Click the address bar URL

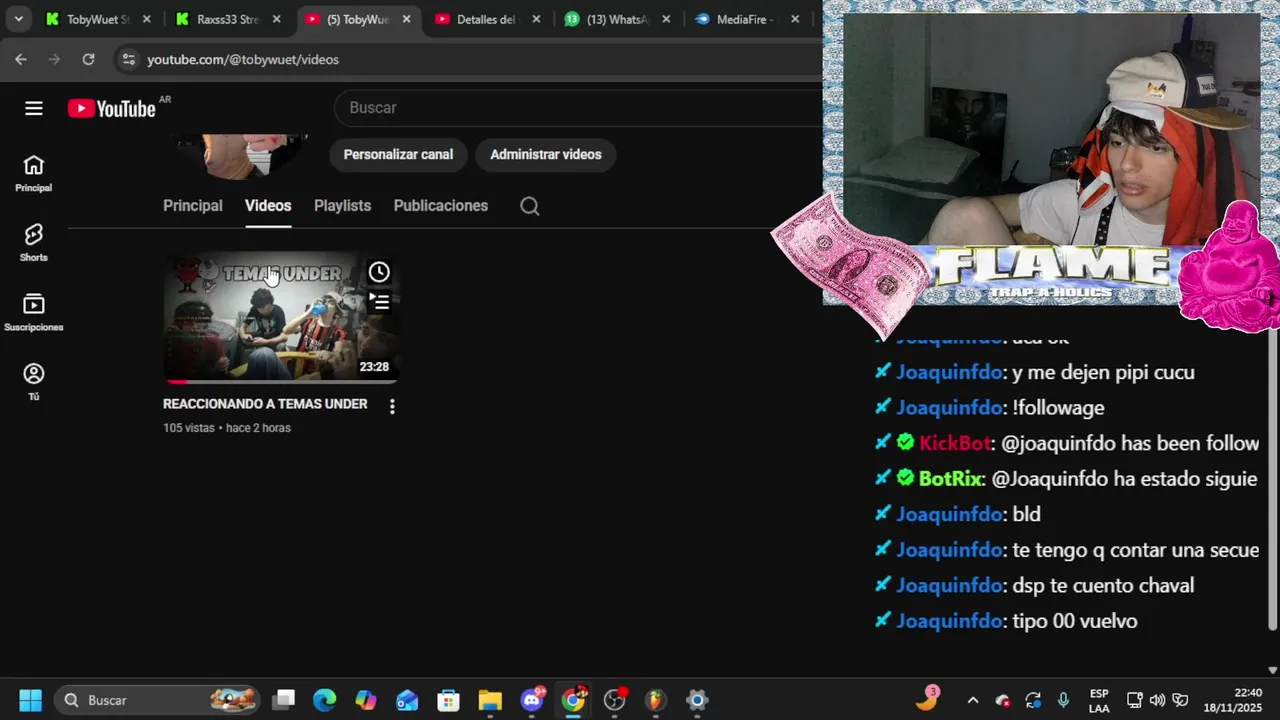pyautogui.click(x=243, y=60)
